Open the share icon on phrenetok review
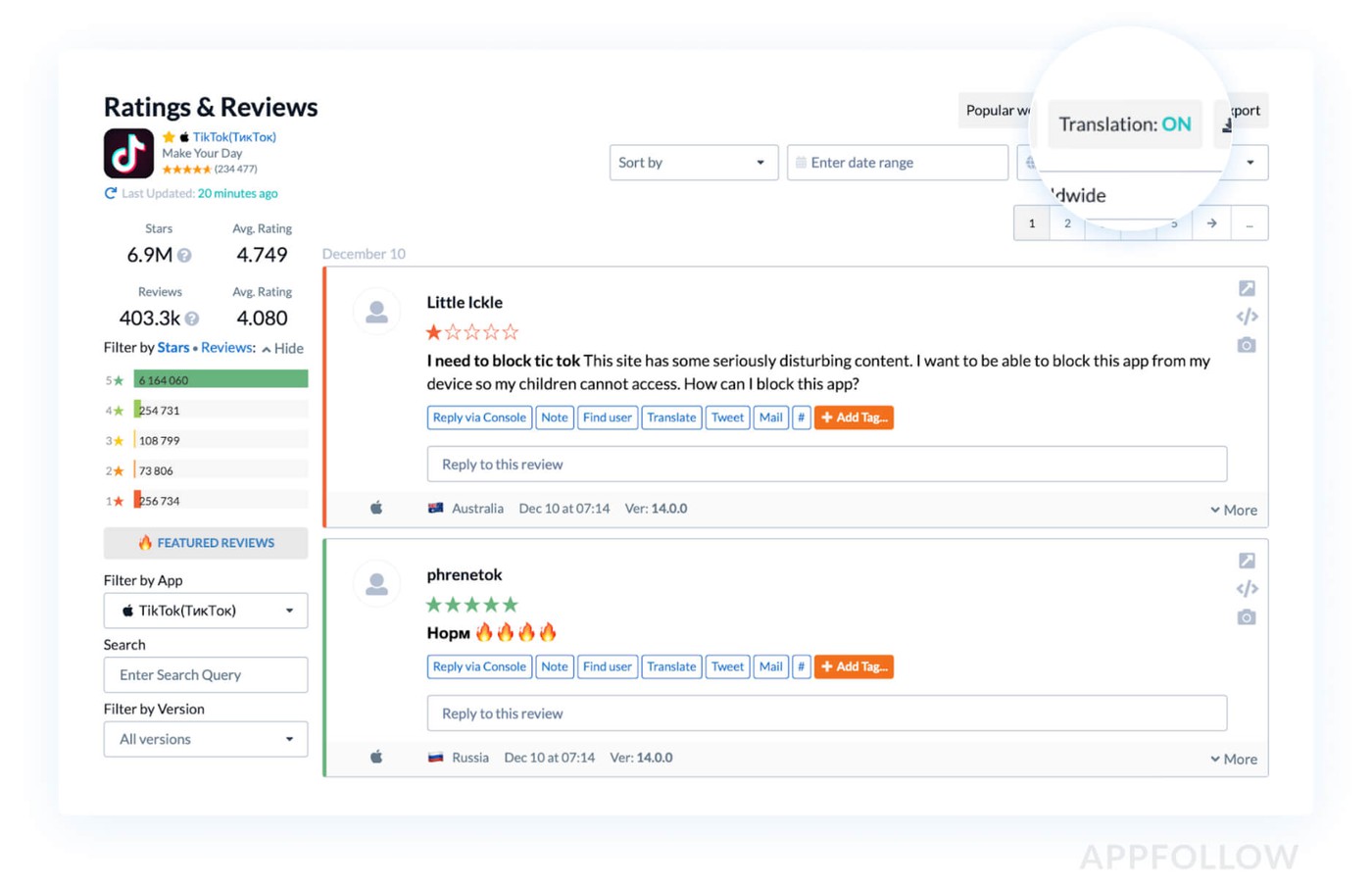Viewport: 1372px width, 884px height. [x=1247, y=561]
